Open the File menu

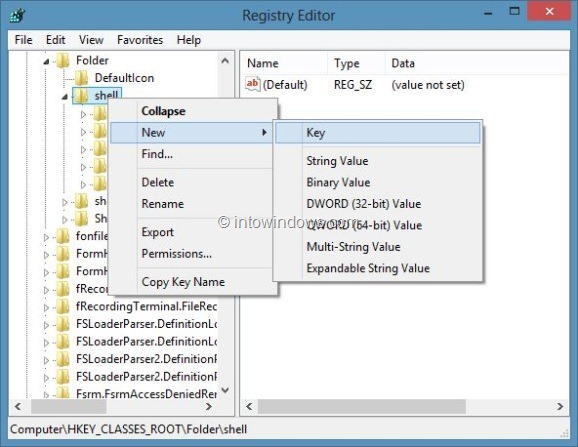coord(23,40)
